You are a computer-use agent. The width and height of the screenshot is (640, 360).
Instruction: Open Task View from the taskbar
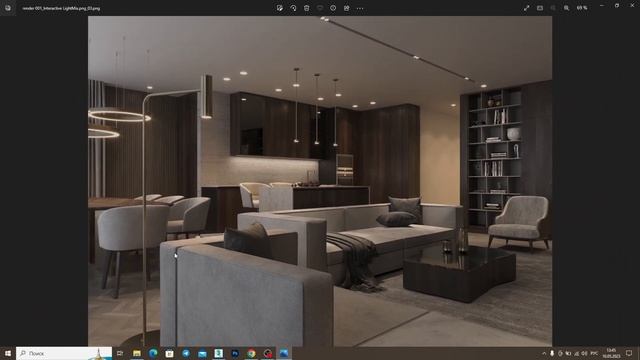pyautogui.click(x=120, y=353)
